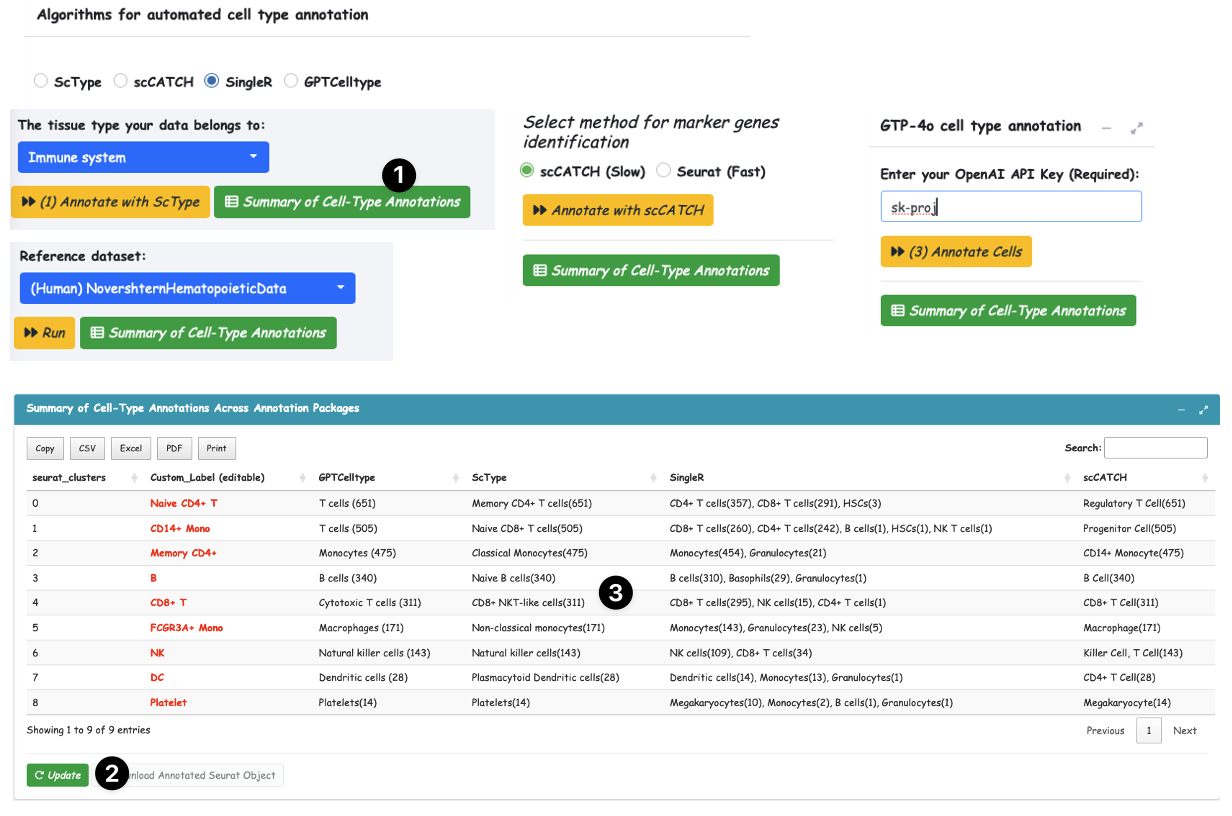1232x816 pixels.
Task: Expand the GTP-4o cell type annotation panel
Action: pyautogui.click(x=1137, y=128)
